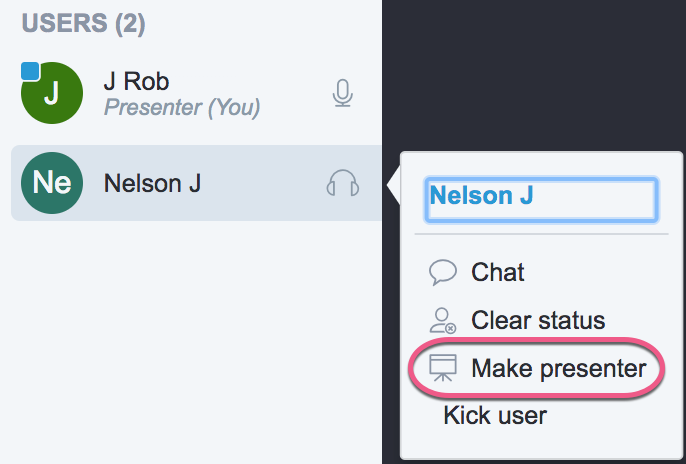Select Kick user from the menu

tap(495, 415)
